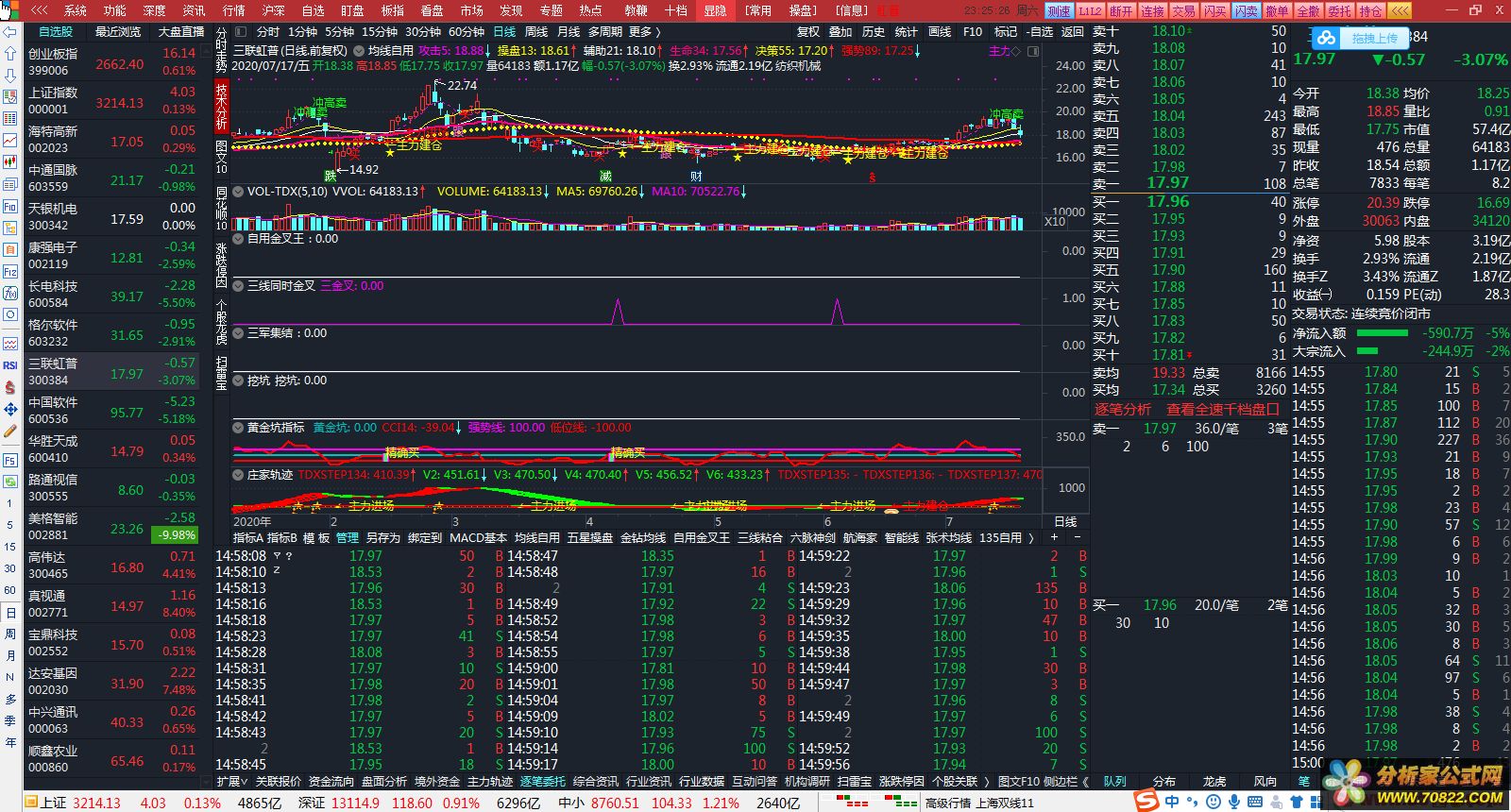Click the minus button beside indicator tabs
The image size is (1511, 812).
tap(1078, 537)
